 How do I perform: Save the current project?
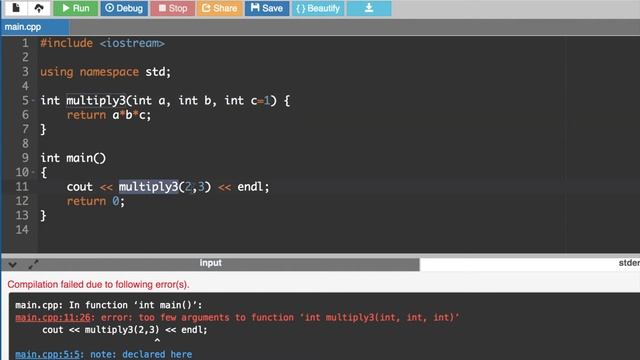click(267, 8)
